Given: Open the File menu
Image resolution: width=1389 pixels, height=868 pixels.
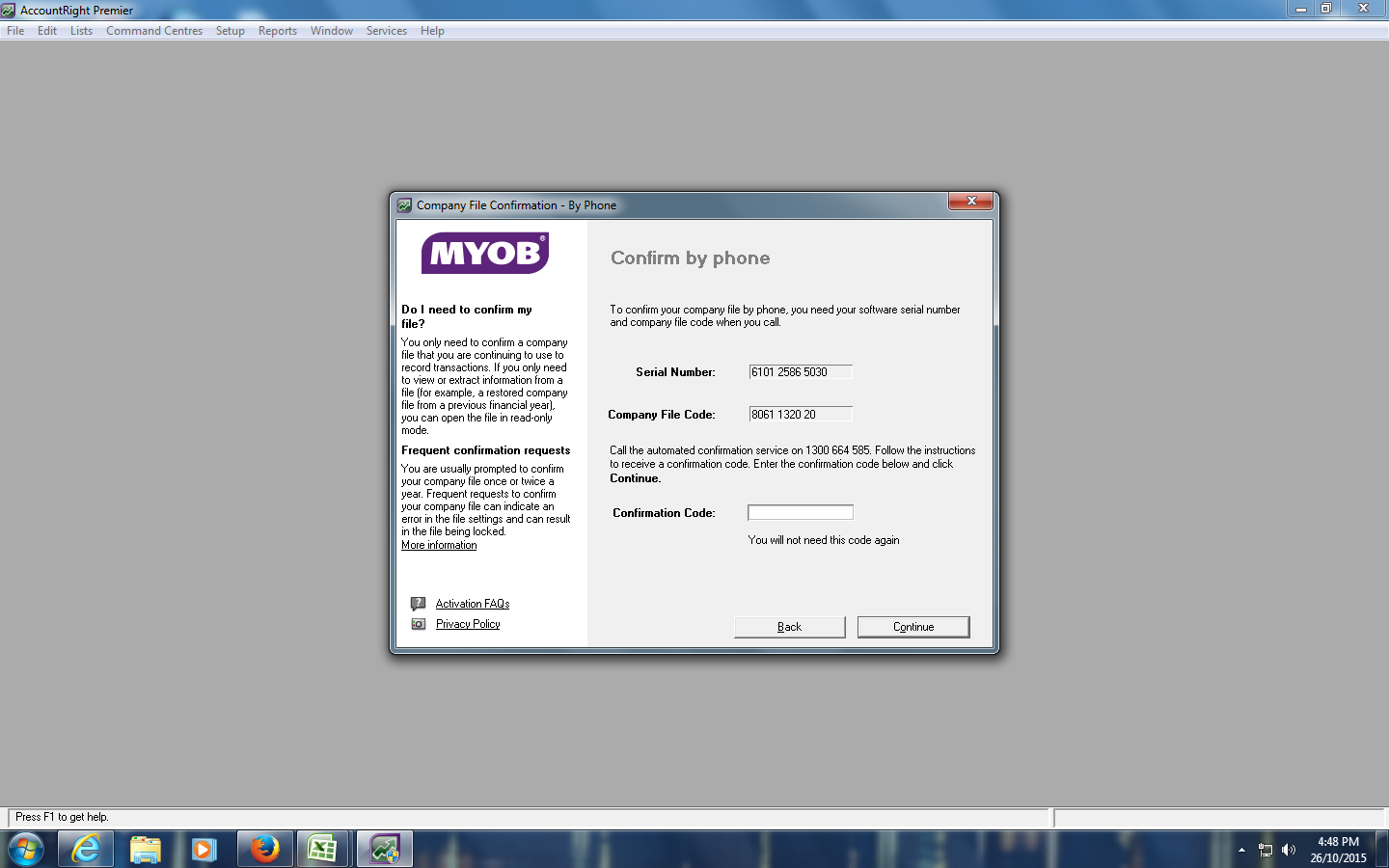Looking at the screenshot, I should (15, 31).
